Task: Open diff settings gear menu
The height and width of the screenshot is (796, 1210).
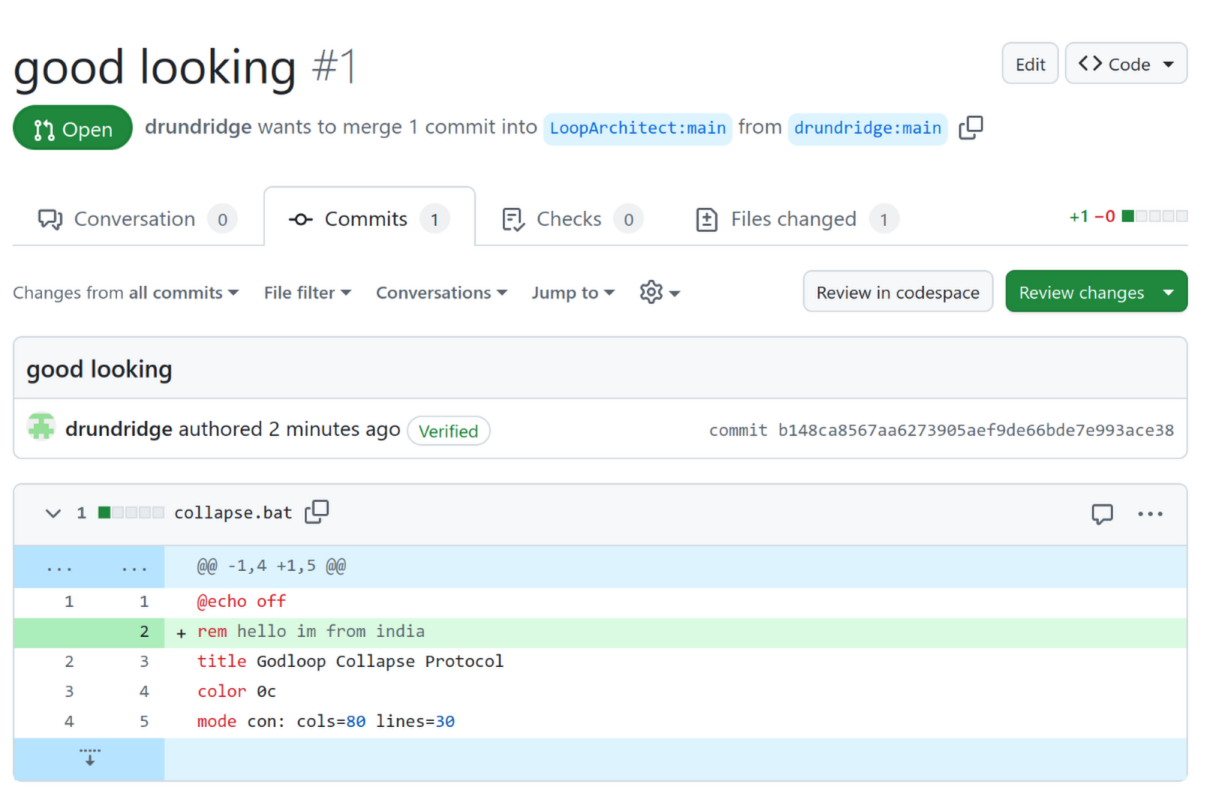Action: [x=659, y=293]
